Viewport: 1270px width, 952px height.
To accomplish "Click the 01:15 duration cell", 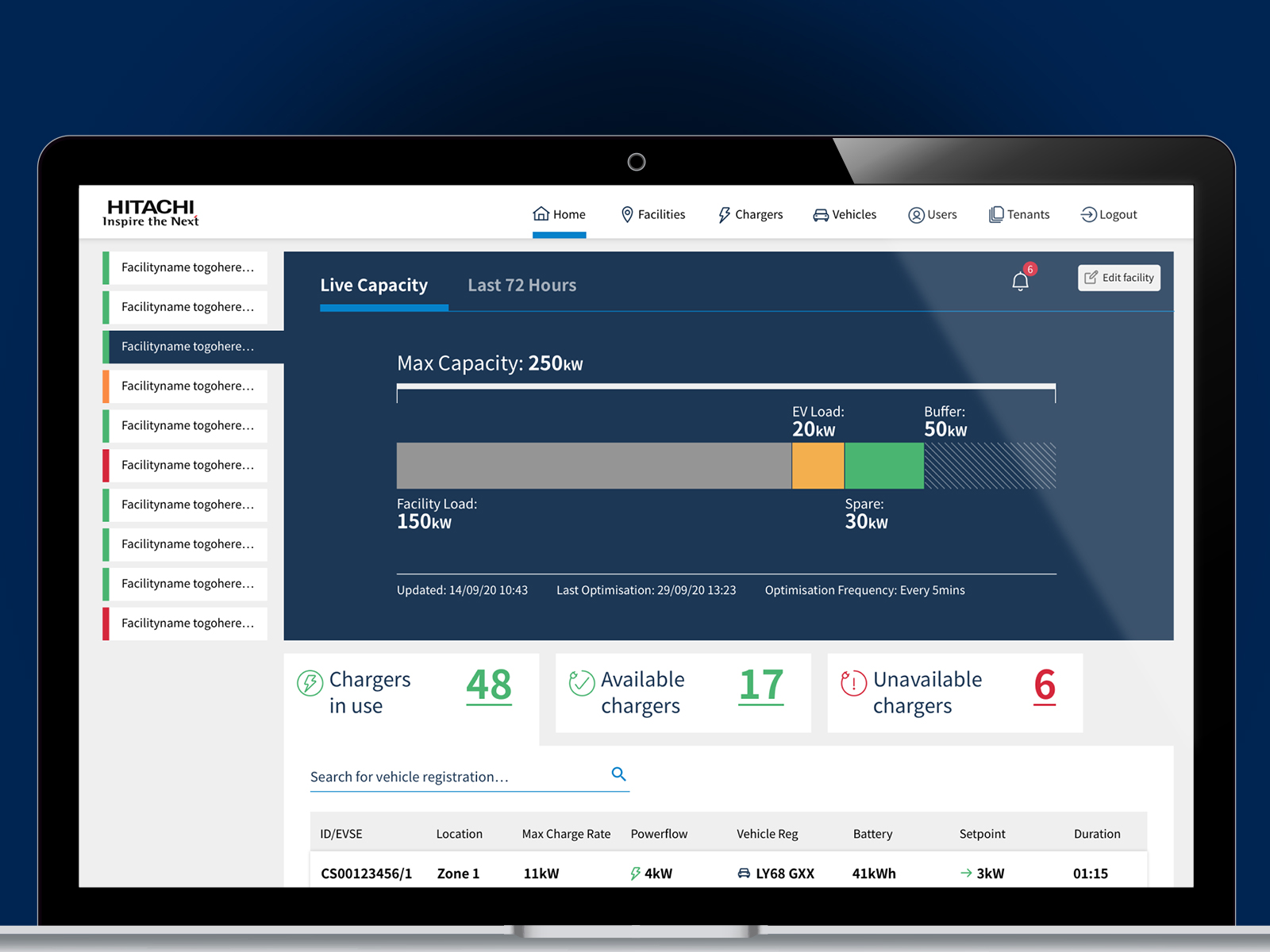I will (1091, 873).
